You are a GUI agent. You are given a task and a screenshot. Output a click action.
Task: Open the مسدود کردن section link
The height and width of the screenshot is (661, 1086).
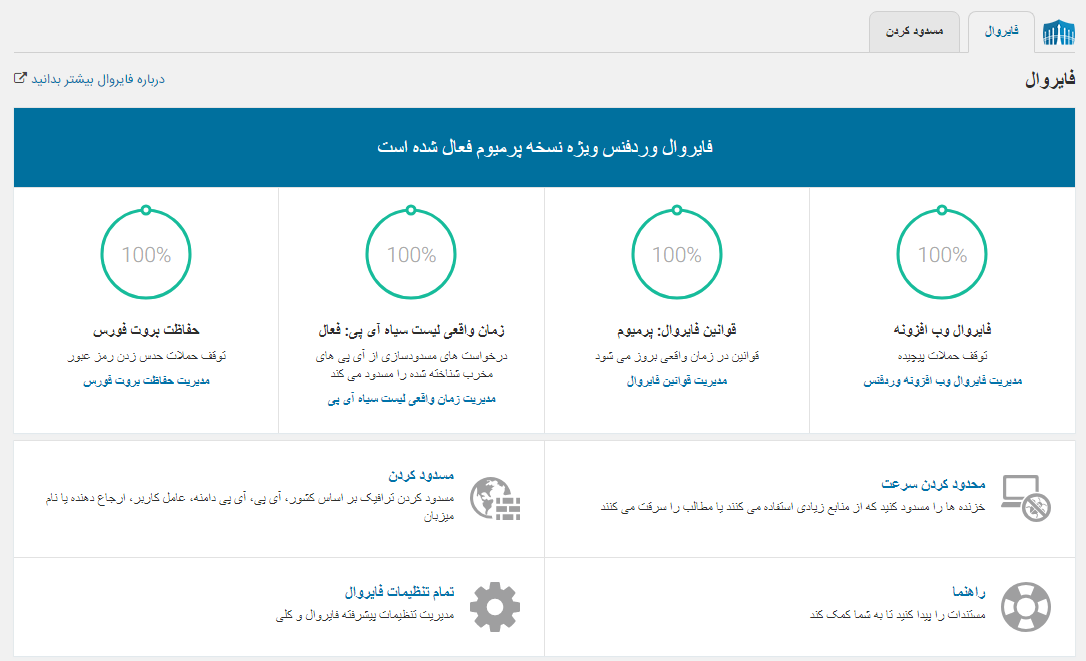421,475
